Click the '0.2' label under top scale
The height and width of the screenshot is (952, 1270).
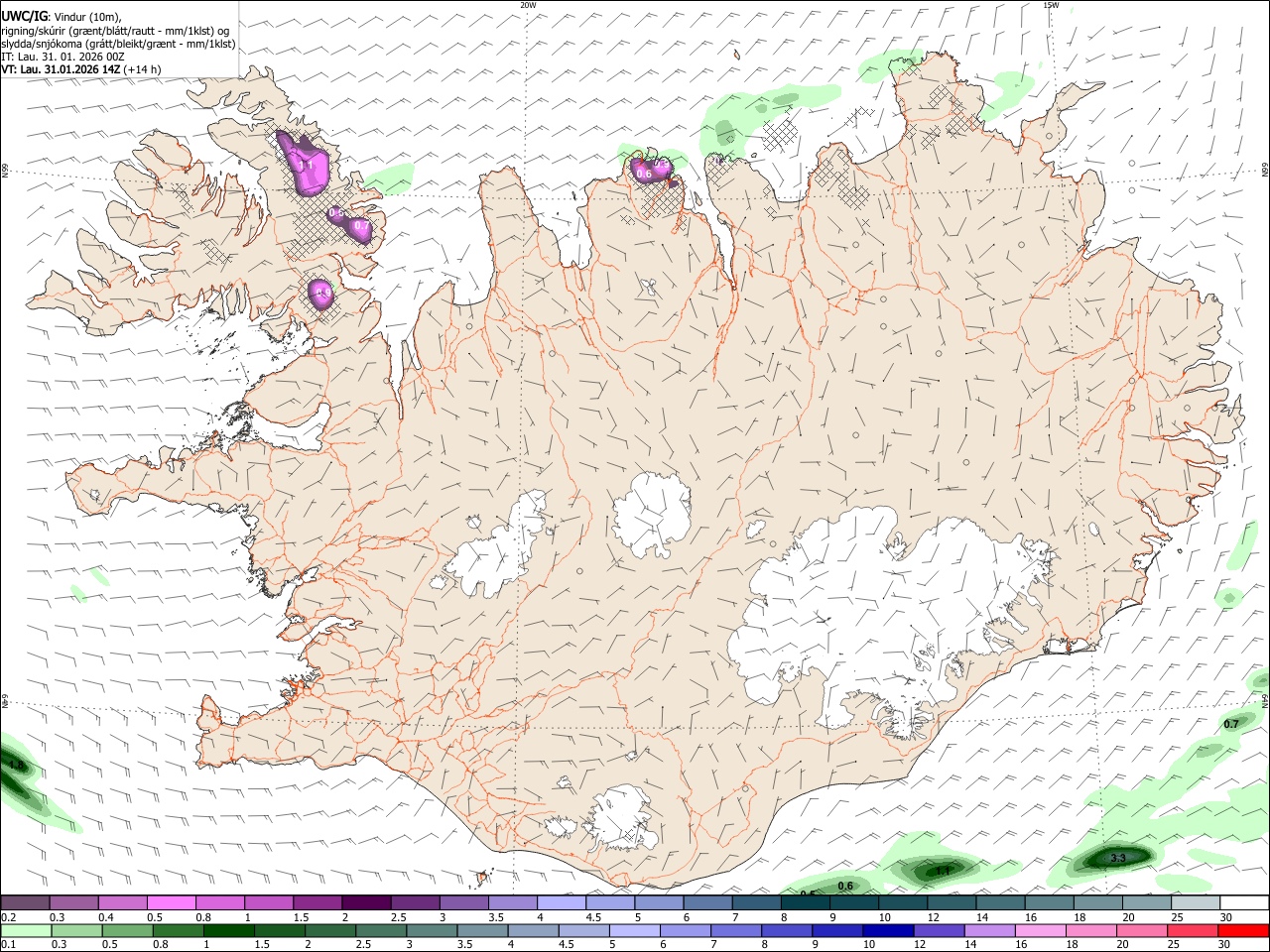click(x=8, y=917)
